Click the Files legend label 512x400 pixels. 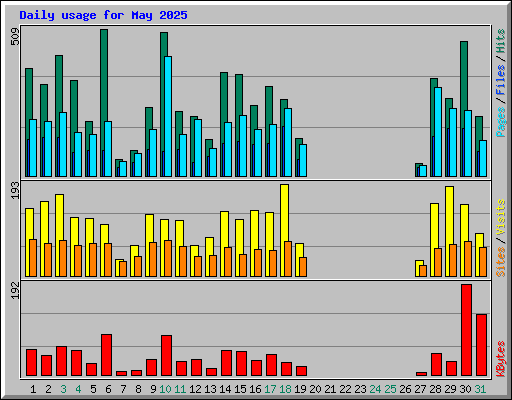coord(501,80)
